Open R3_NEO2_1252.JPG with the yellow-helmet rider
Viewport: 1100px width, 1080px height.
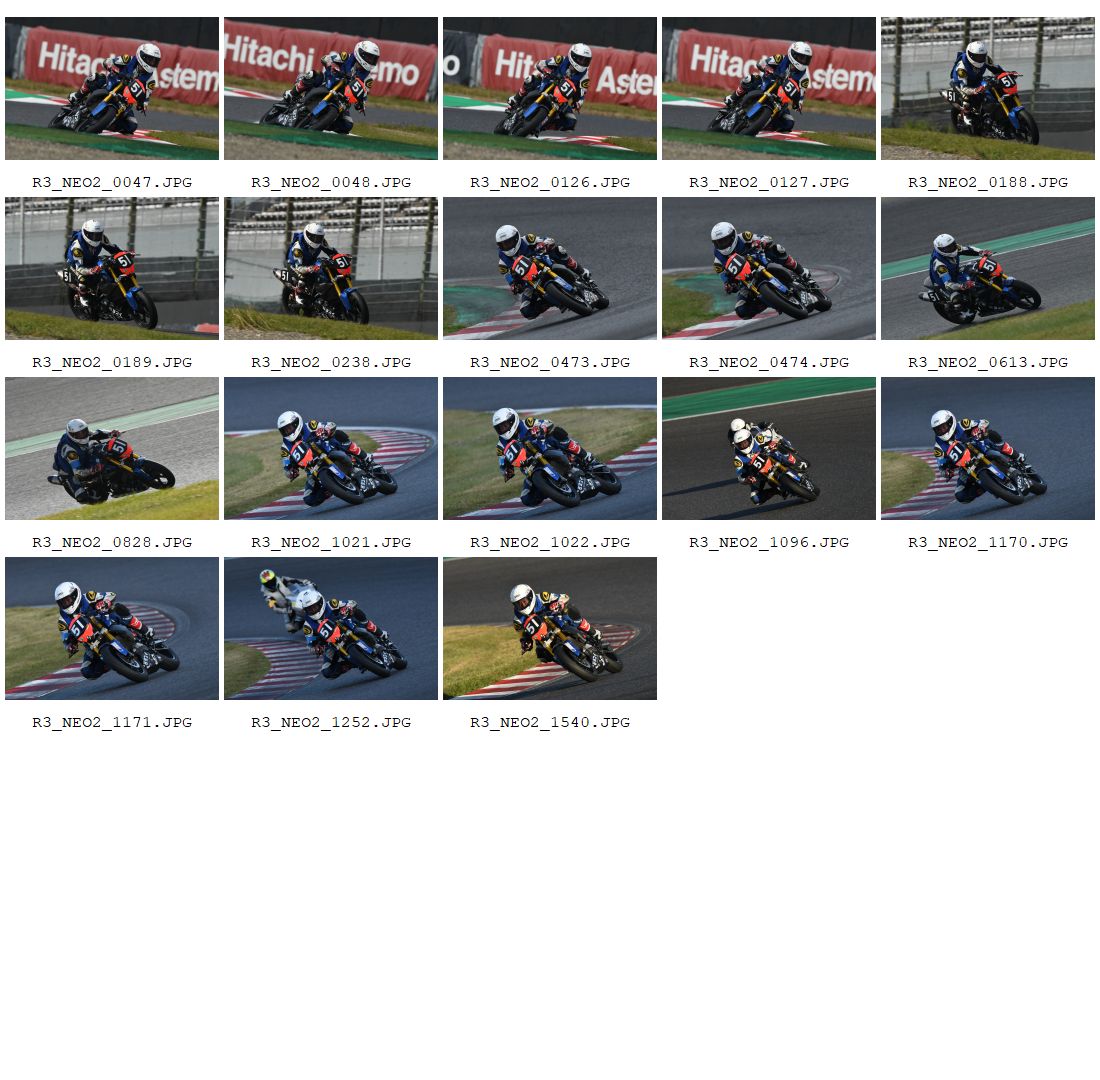(x=330, y=629)
